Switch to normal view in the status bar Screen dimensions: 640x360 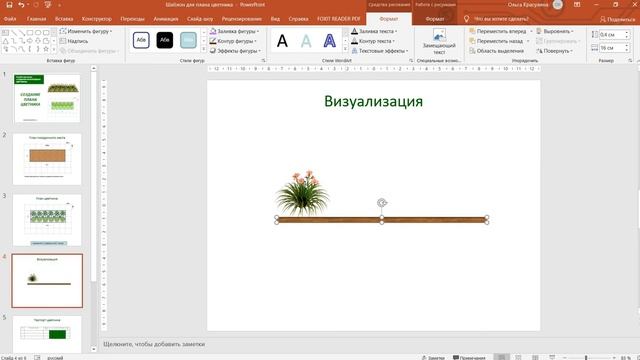click(x=502, y=358)
